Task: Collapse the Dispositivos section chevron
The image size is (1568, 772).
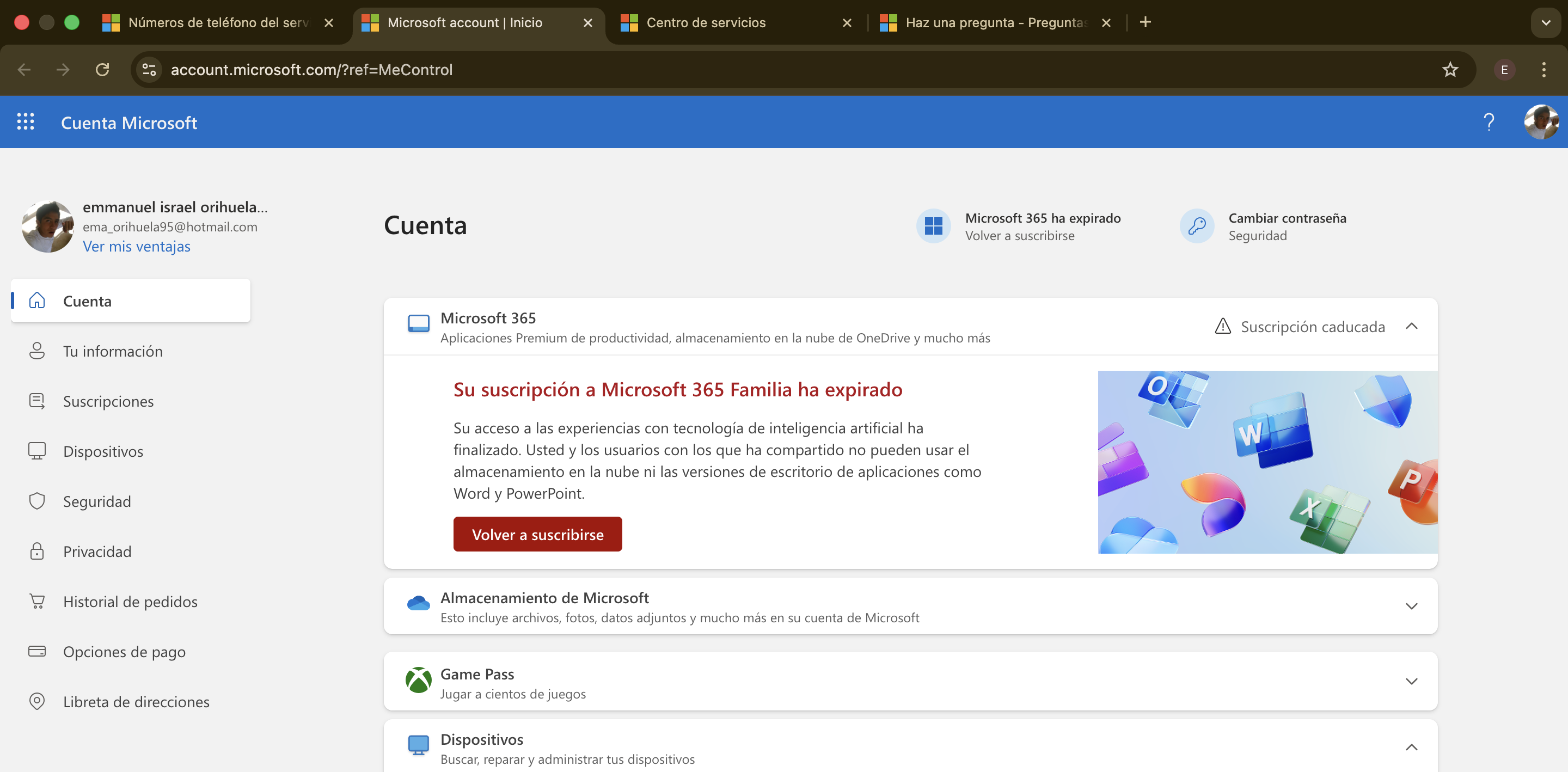Action: [1411, 747]
